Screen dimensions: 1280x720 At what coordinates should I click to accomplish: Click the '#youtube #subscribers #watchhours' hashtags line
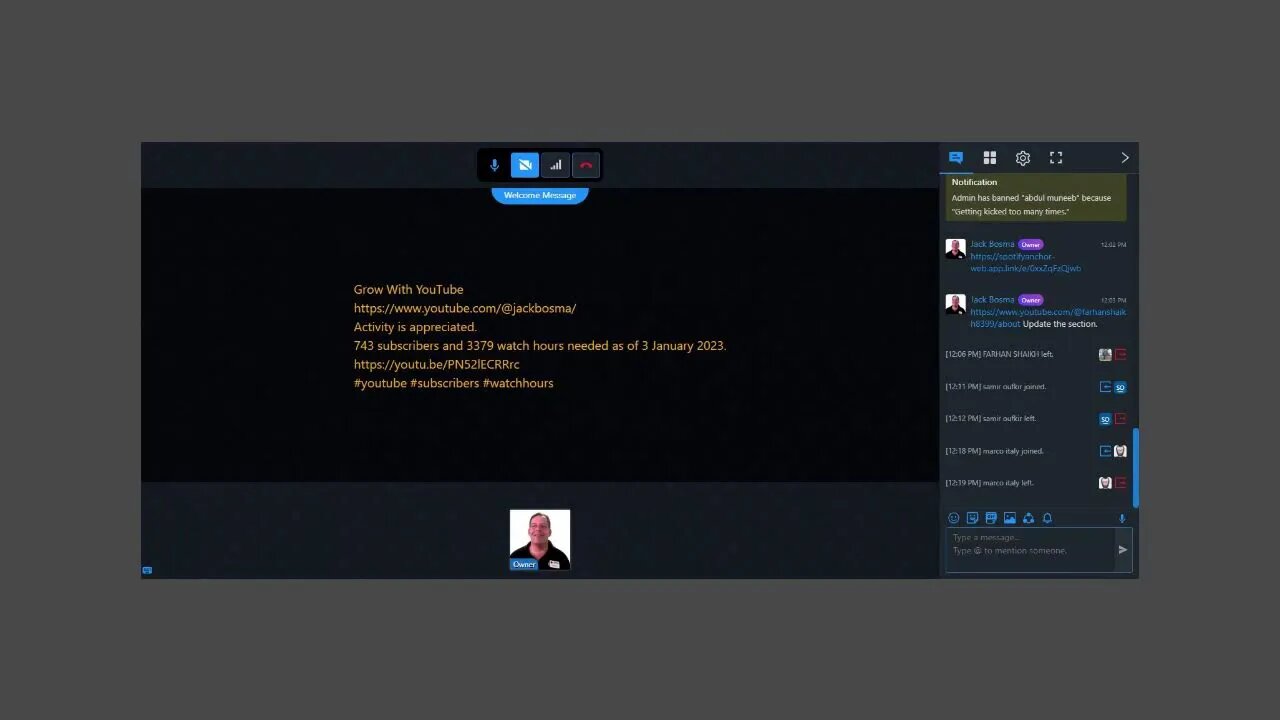[x=453, y=383]
